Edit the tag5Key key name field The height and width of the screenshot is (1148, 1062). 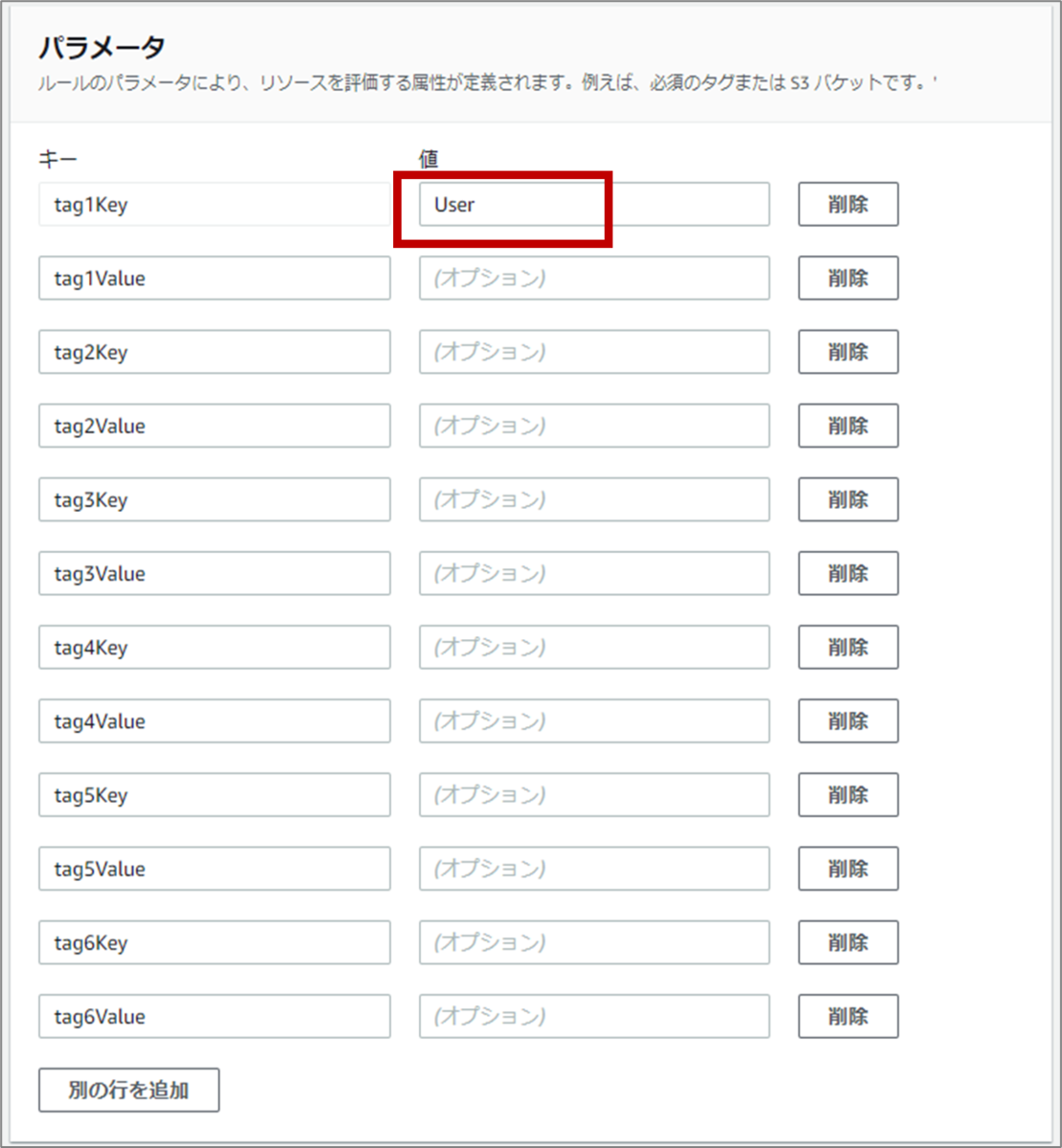tap(215, 795)
